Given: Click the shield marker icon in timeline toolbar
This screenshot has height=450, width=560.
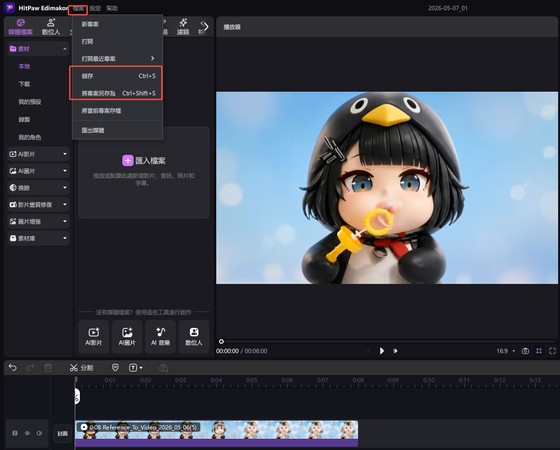Looking at the screenshot, I should click(115, 368).
